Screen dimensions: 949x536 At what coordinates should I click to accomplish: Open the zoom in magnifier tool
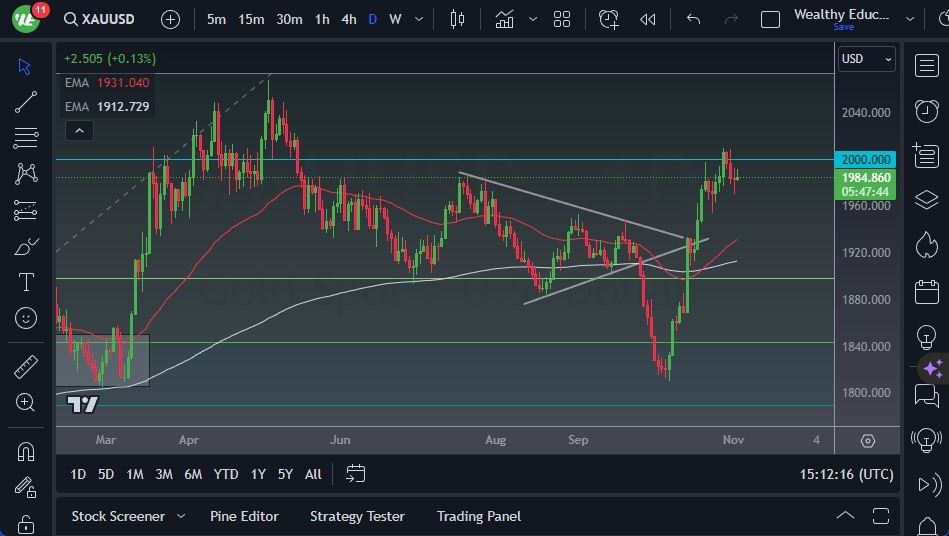coord(26,402)
